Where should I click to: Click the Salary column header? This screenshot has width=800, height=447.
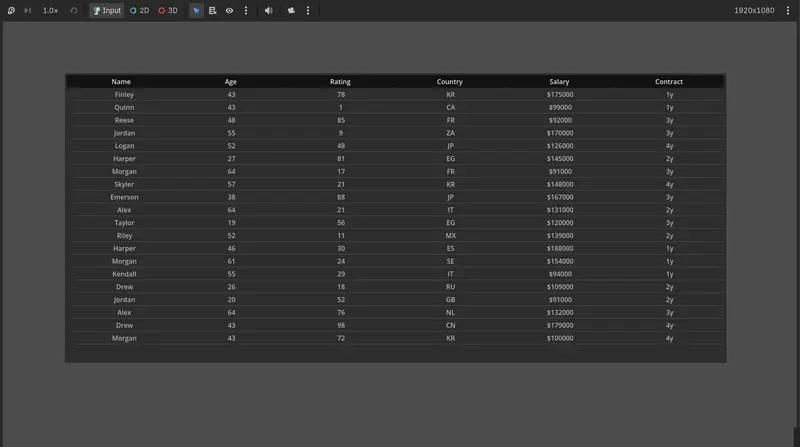[x=559, y=82]
